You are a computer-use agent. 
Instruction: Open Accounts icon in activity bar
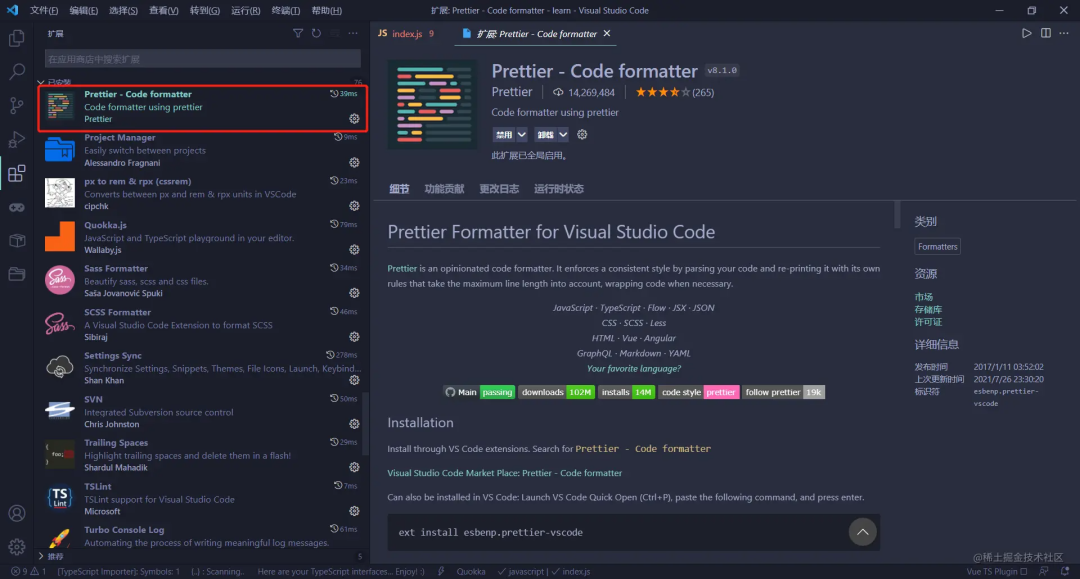click(17, 514)
